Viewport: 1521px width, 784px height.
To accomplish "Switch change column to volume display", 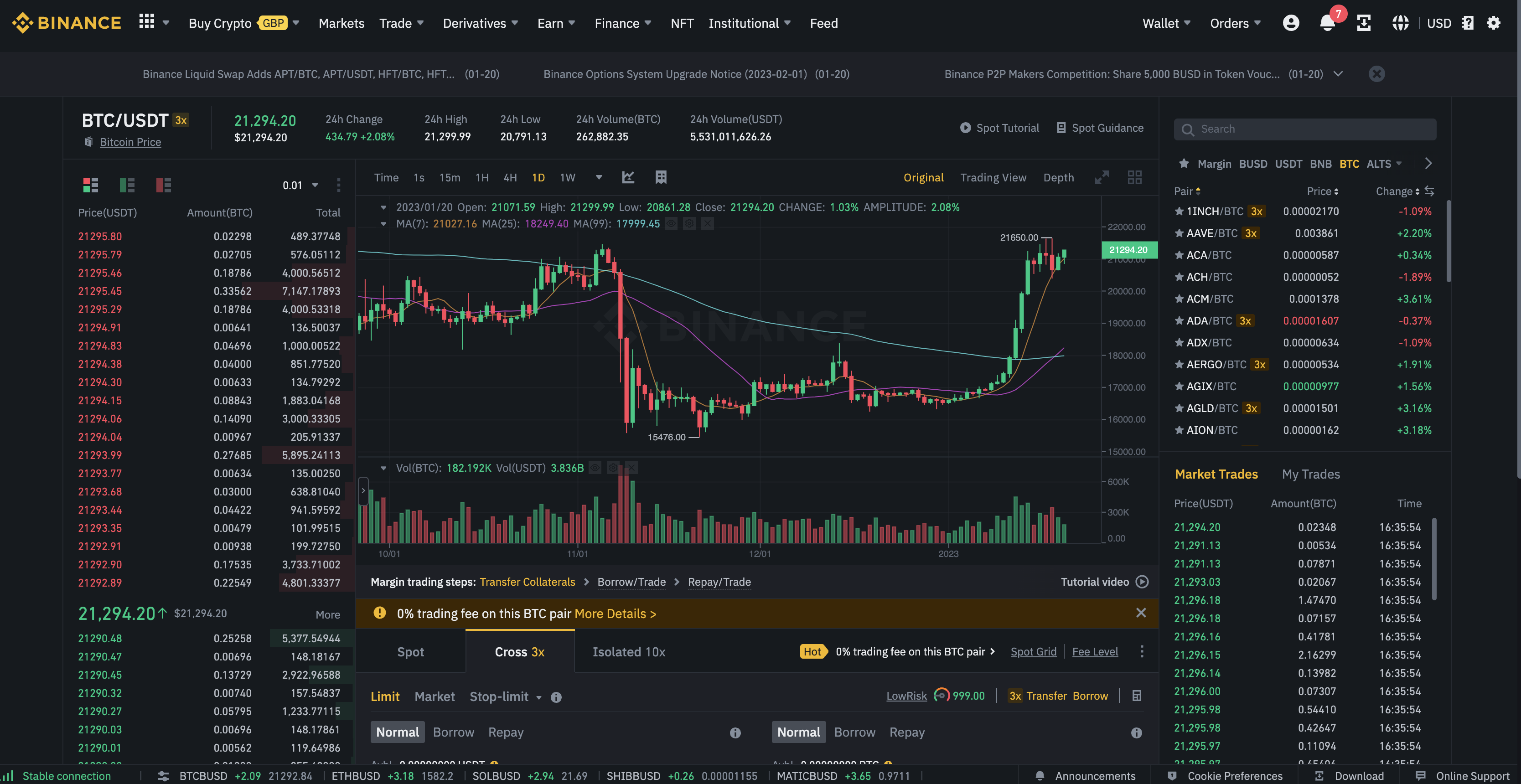I will (x=1429, y=191).
